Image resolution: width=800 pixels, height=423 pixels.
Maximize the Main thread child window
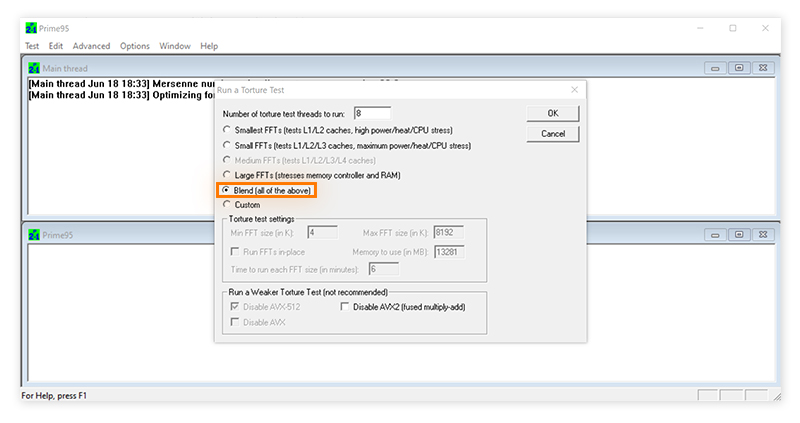pyautogui.click(x=739, y=68)
